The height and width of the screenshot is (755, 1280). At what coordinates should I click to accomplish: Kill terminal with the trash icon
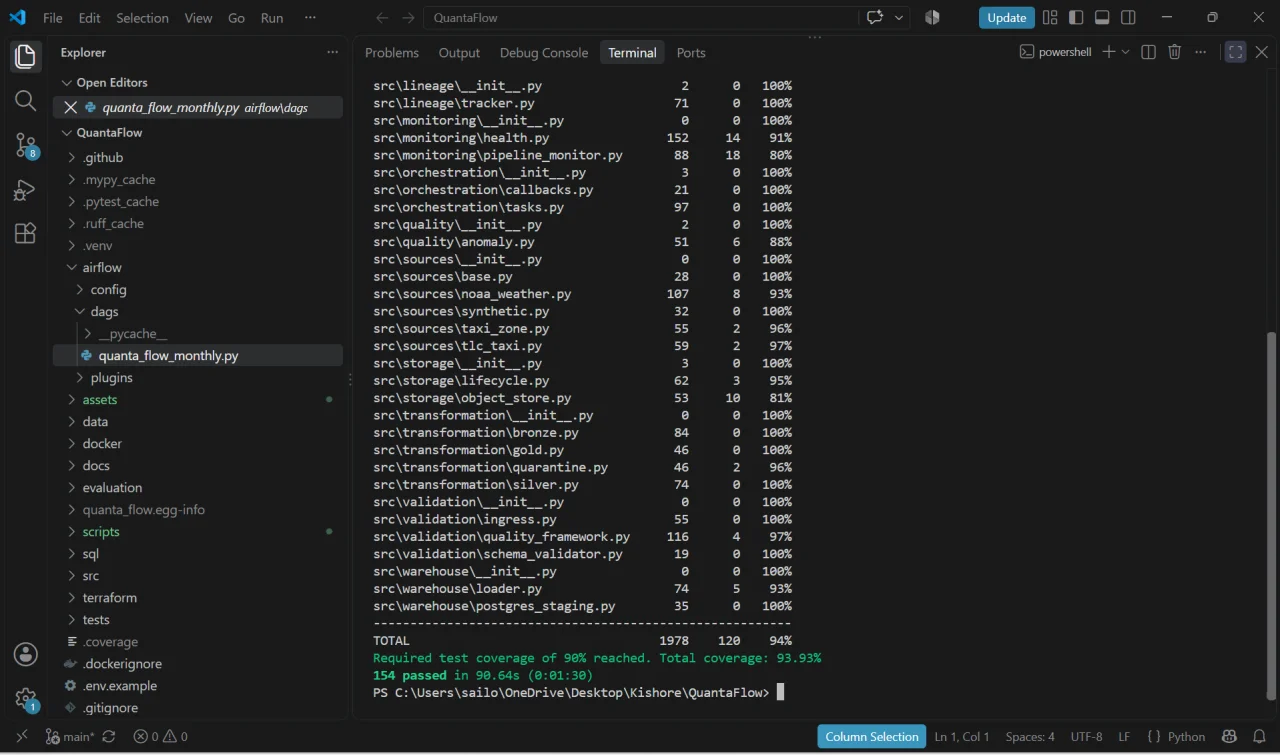click(1175, 52)
